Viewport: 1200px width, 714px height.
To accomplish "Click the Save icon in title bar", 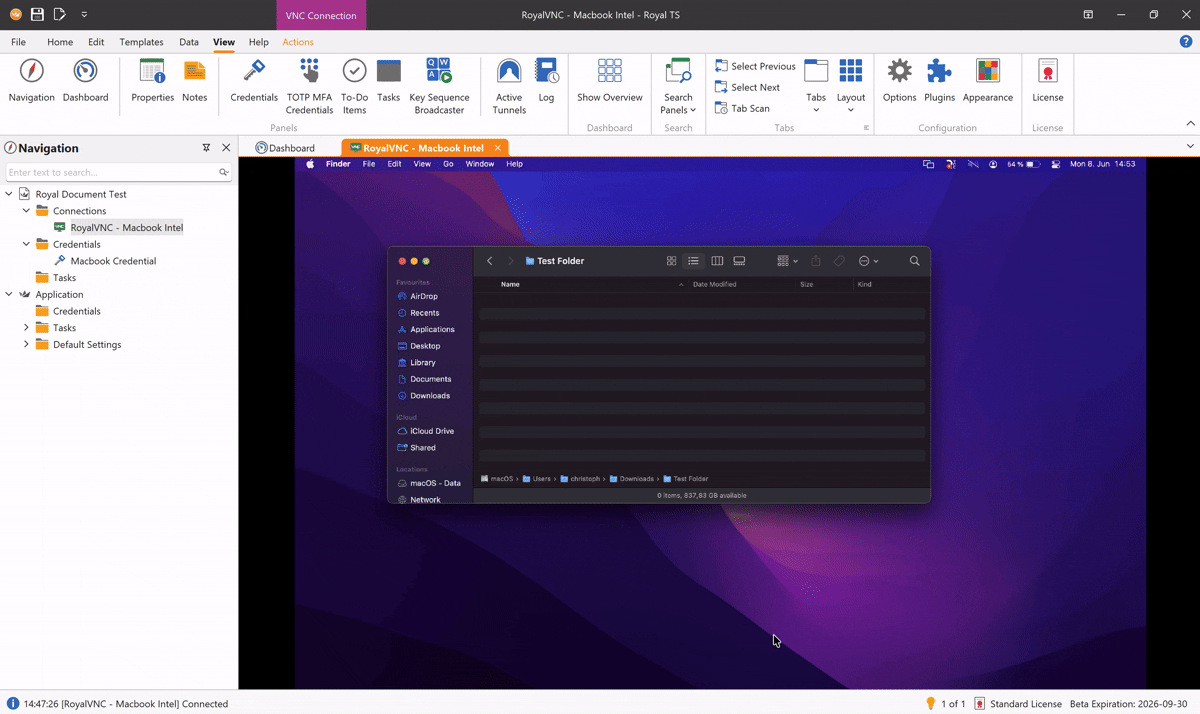I will click(x=37, y=15).
